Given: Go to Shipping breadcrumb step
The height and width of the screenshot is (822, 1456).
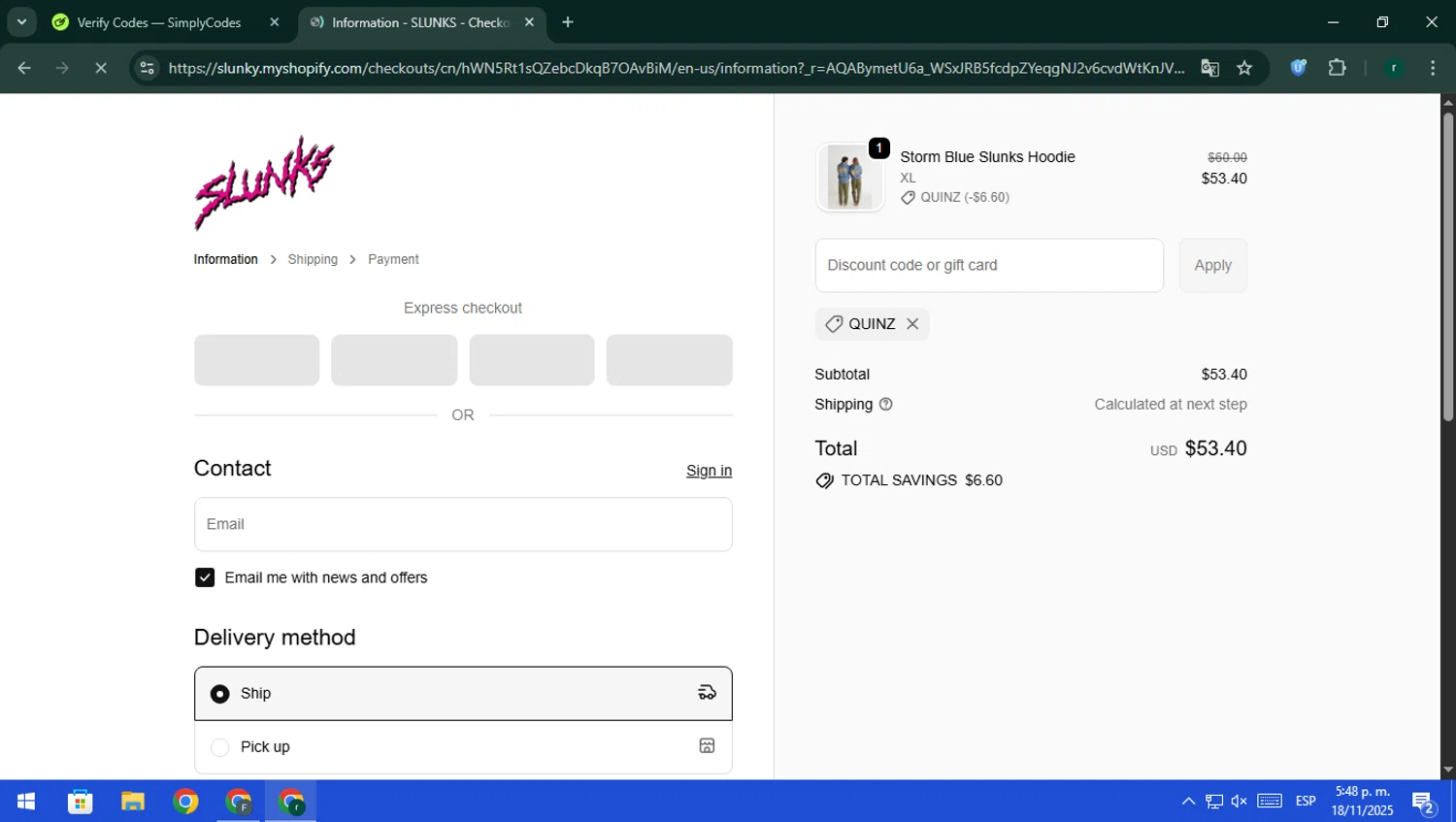Looking at the screenshot, I should pos(313,259).
